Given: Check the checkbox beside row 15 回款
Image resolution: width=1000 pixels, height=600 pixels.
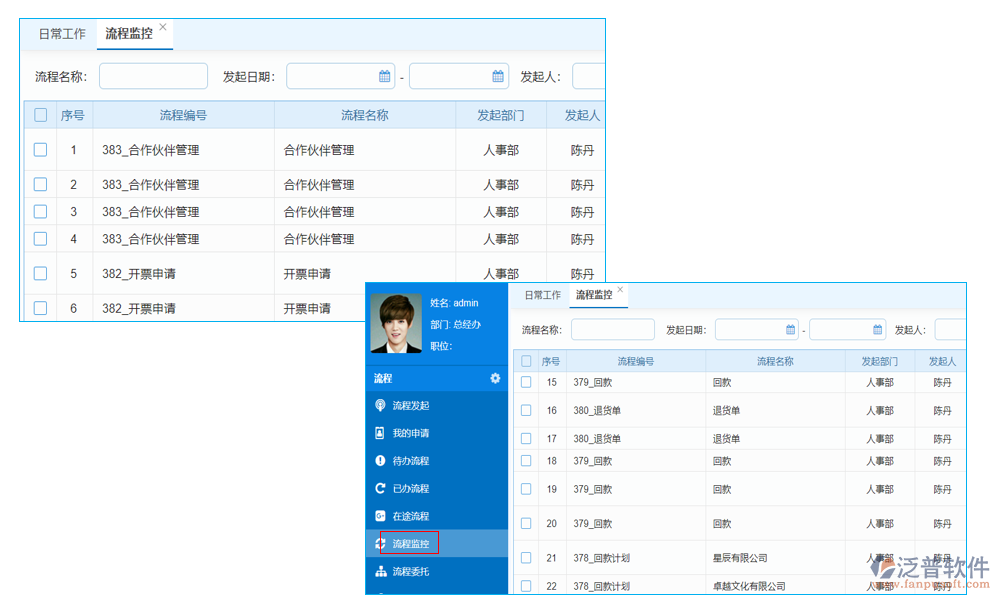Looking at the screenshot, I should pos(526,381).
